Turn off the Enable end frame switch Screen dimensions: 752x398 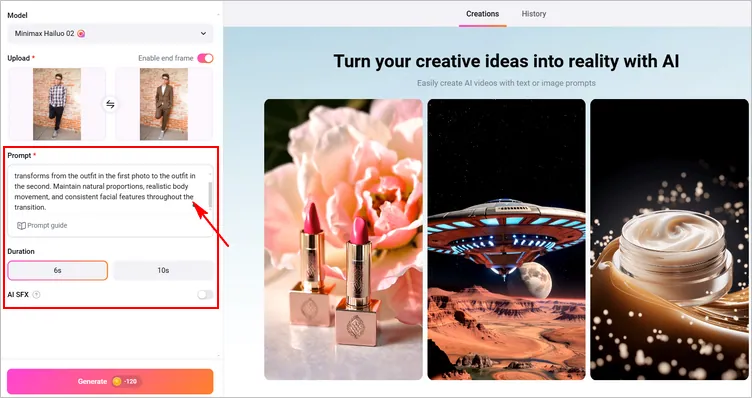(205, 58)
